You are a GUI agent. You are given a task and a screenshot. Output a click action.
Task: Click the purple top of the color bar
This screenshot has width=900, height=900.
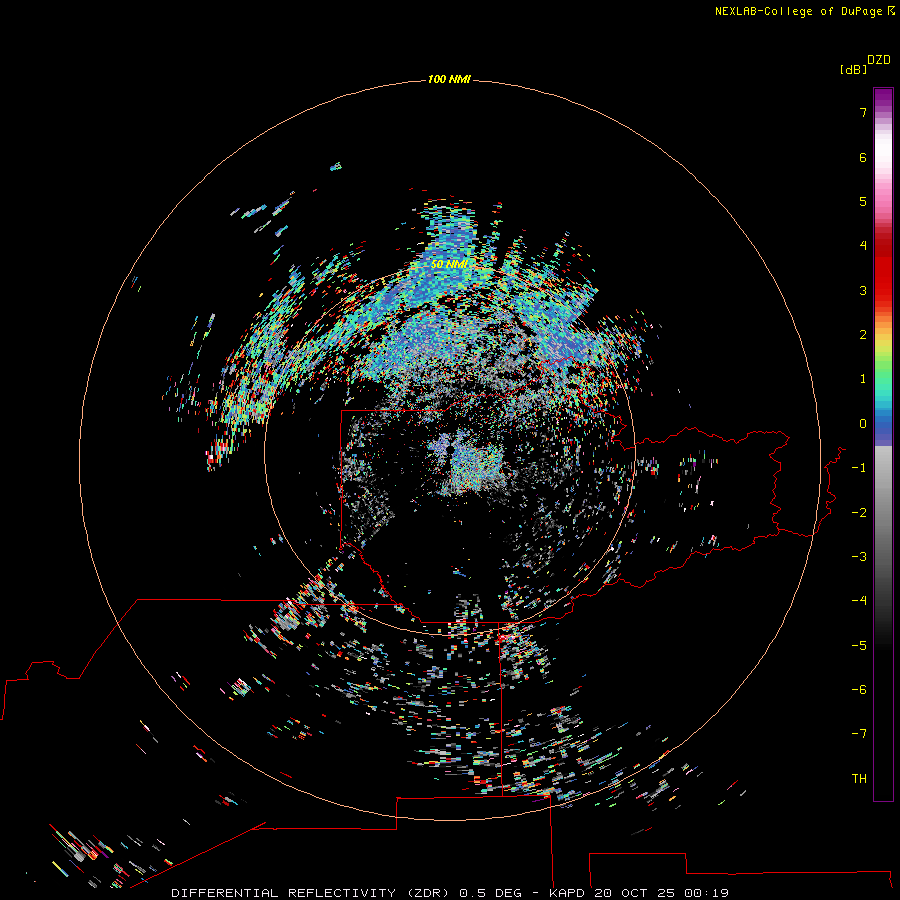pyautogui.click(x=883, y=99)
